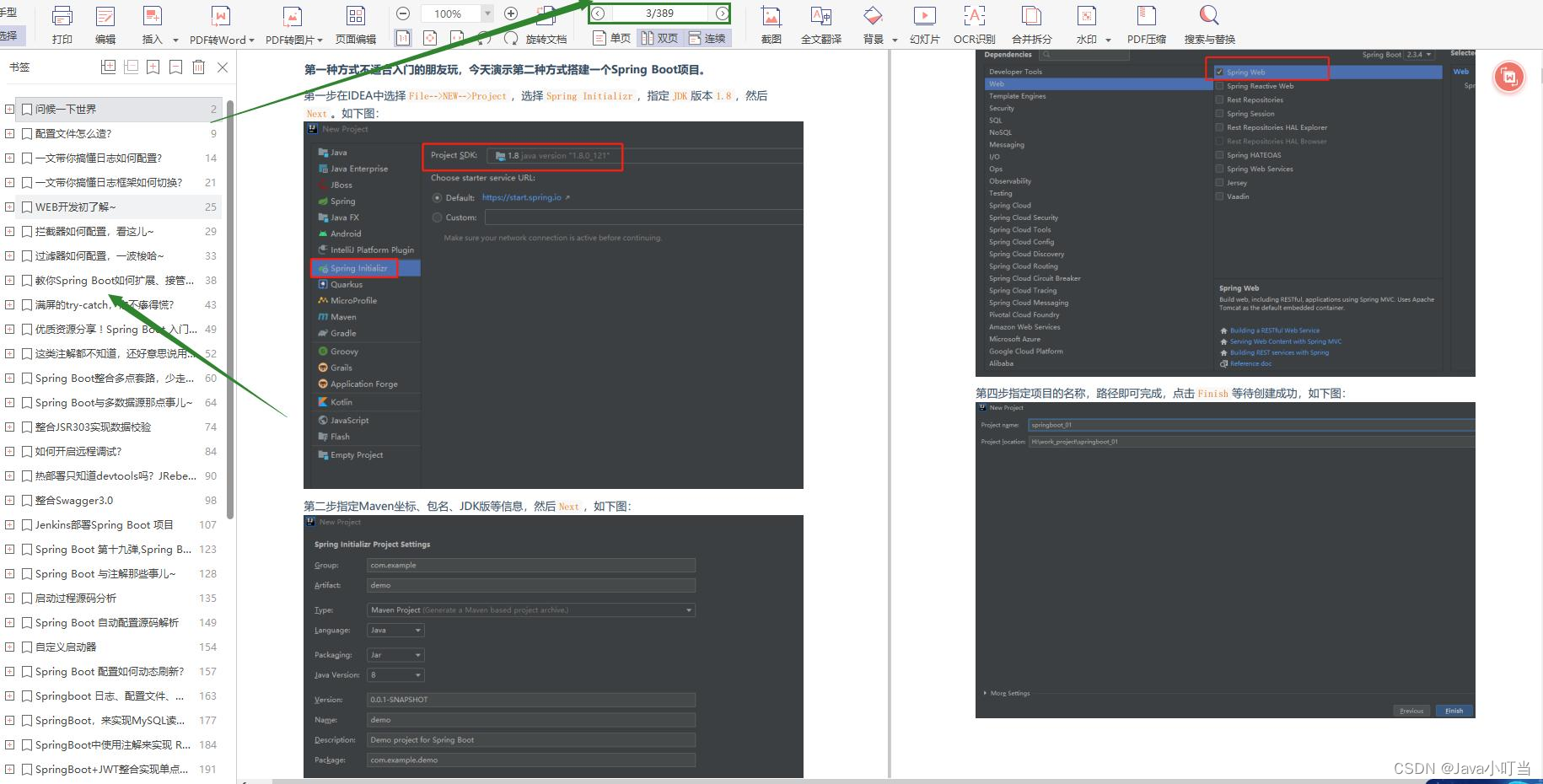1543x784 pixels.
Task: Click the bookmarks panel vertical scrollbar
Action: pos(230,309)
